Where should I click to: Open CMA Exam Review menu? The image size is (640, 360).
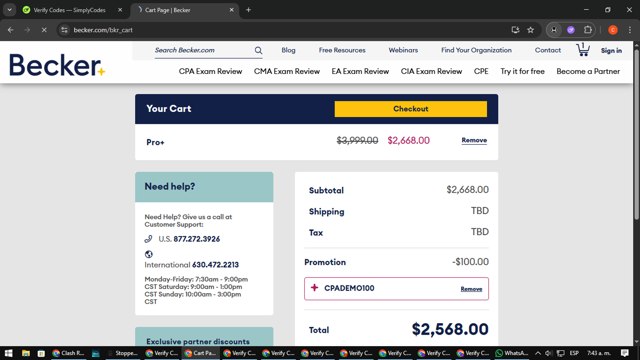[287, 71]
